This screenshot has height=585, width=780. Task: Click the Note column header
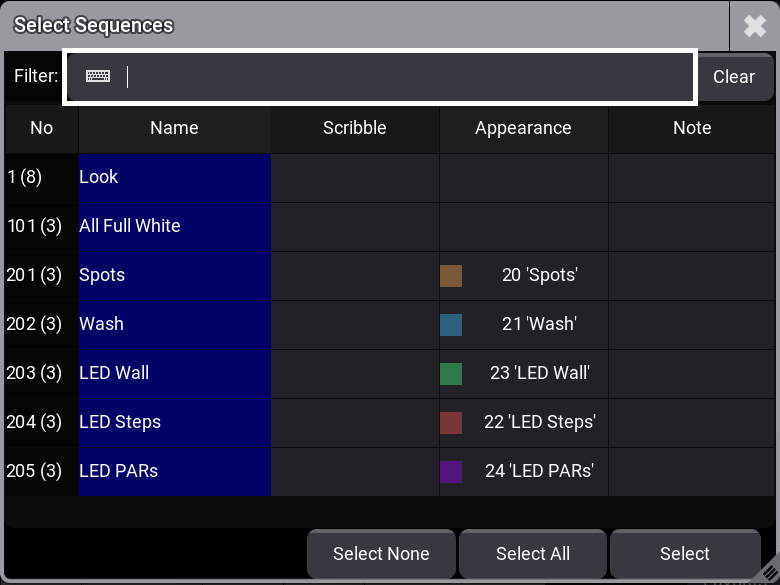(x=691, y=128)
